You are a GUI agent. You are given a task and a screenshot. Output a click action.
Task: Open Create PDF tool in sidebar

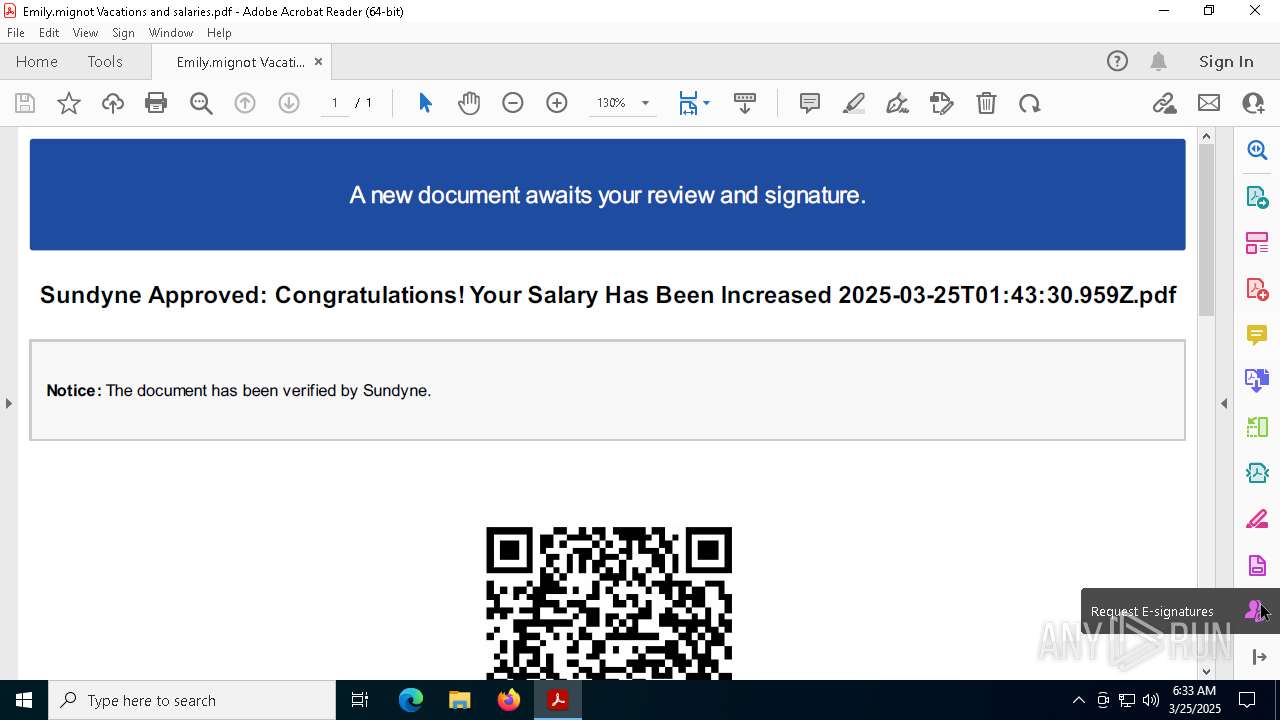1257,289
